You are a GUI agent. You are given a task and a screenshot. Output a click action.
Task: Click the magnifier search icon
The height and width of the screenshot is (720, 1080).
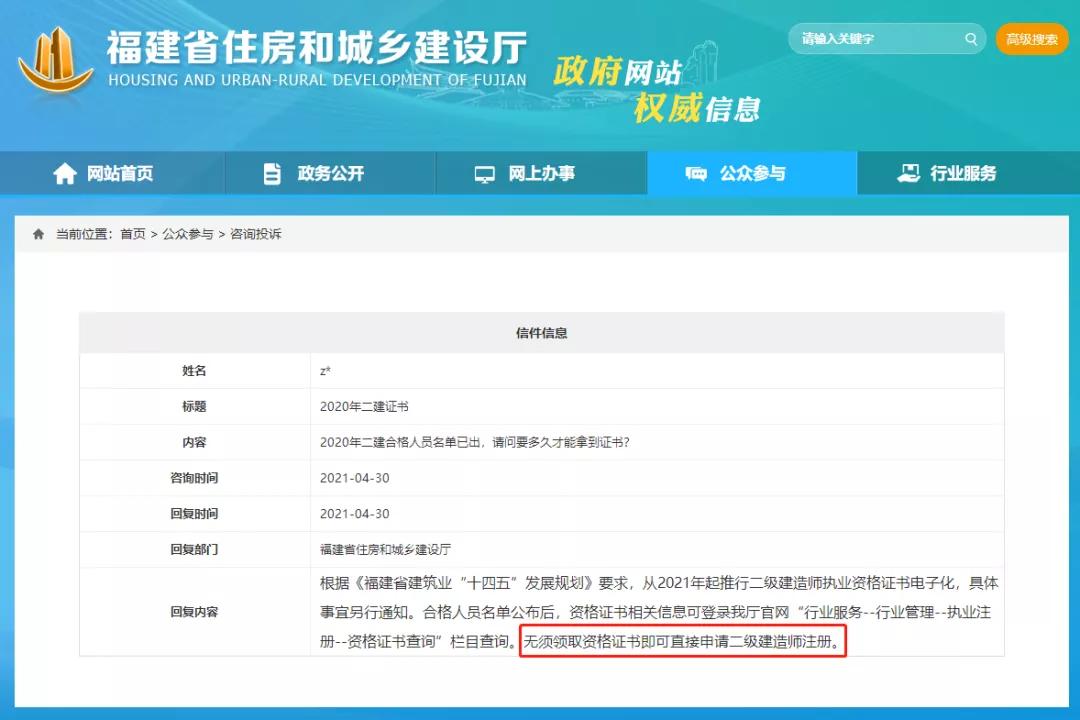pos(970,39)
